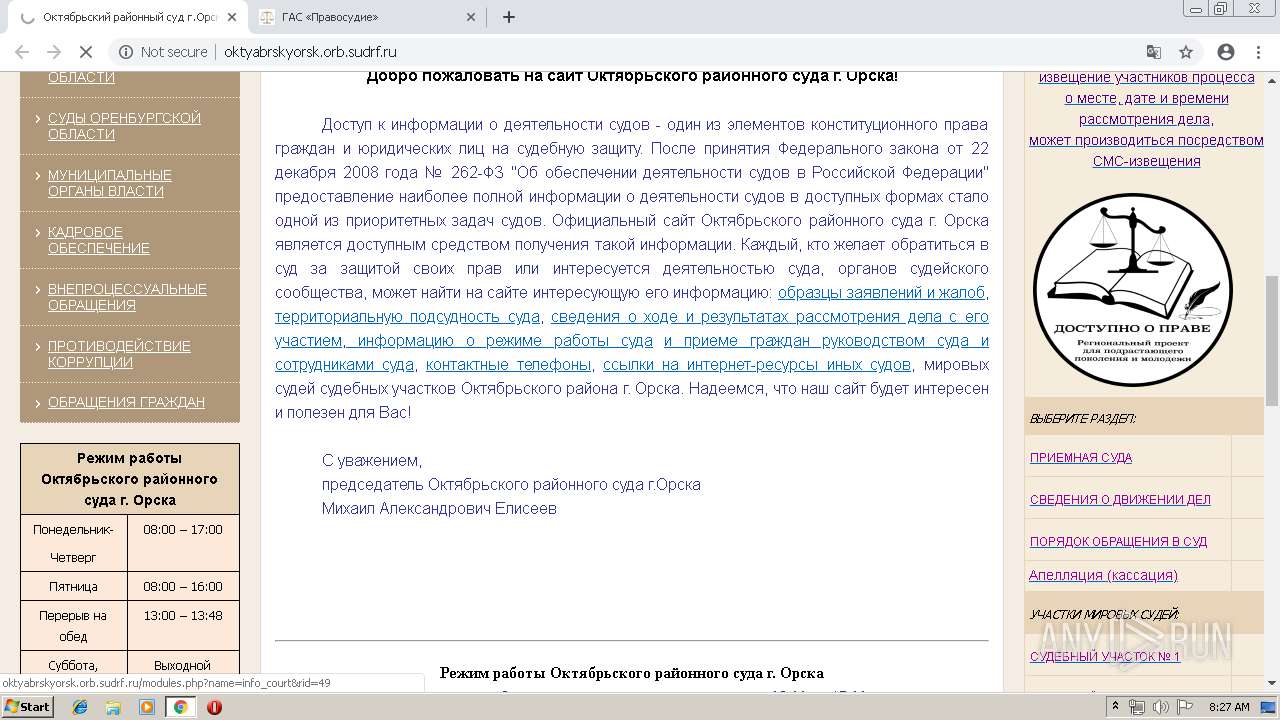Screen dimensions: 1280x720
Task: Click the scrollbar up arrow
Action: click(x=1272, y=81)
